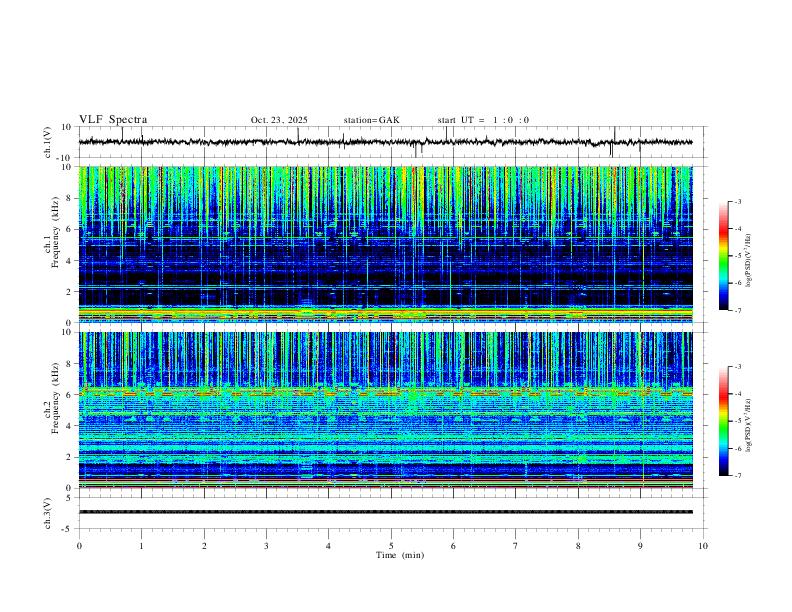Click the time axis tick label "5"

pos(391,546)
